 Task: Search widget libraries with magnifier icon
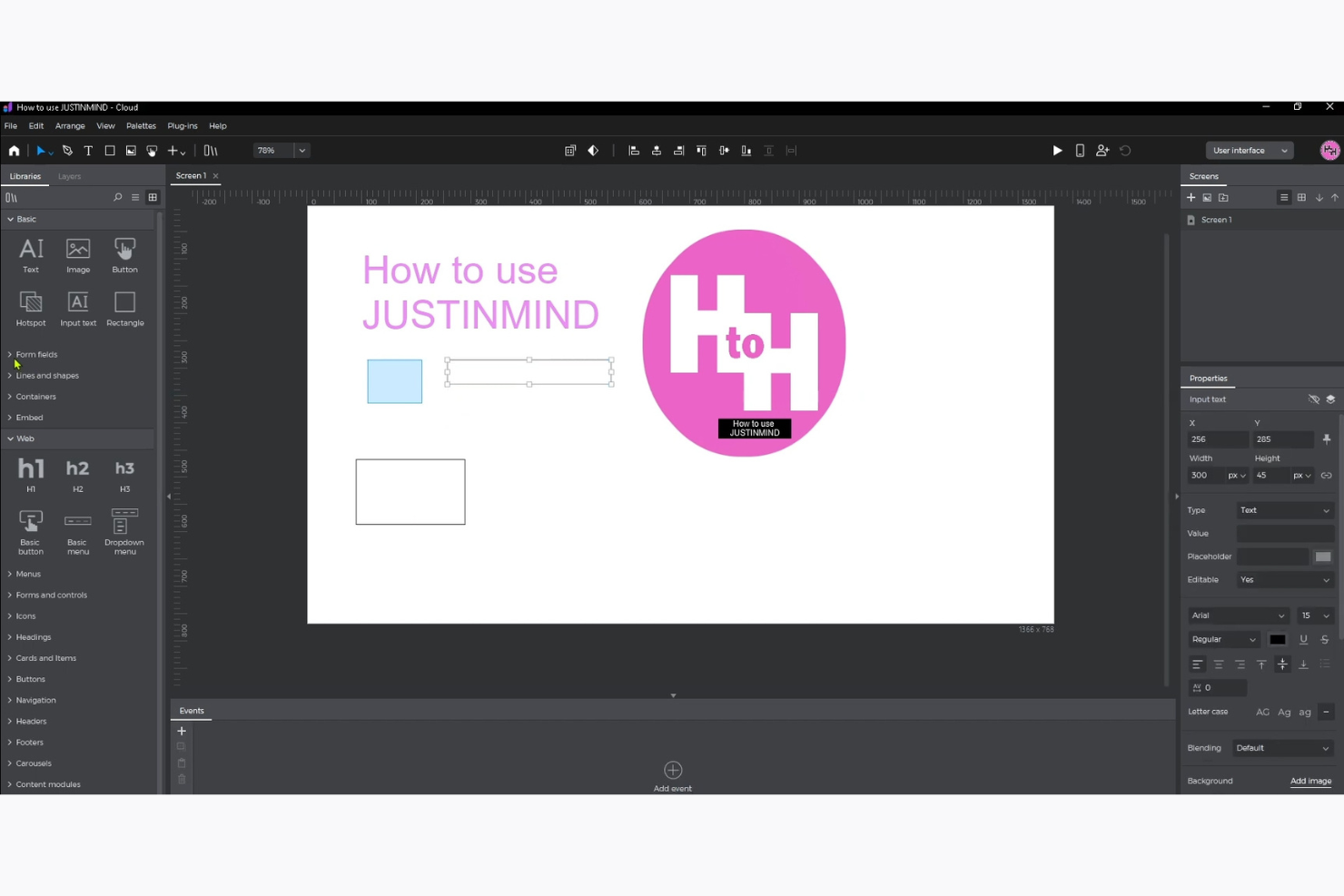coord(117,198)
